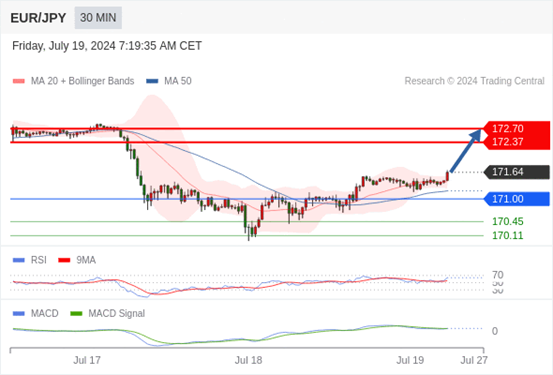This screenshot has width=553, height=375.
Task: Click the MACD Signal legend color swatch
Action: pos(76,314)
